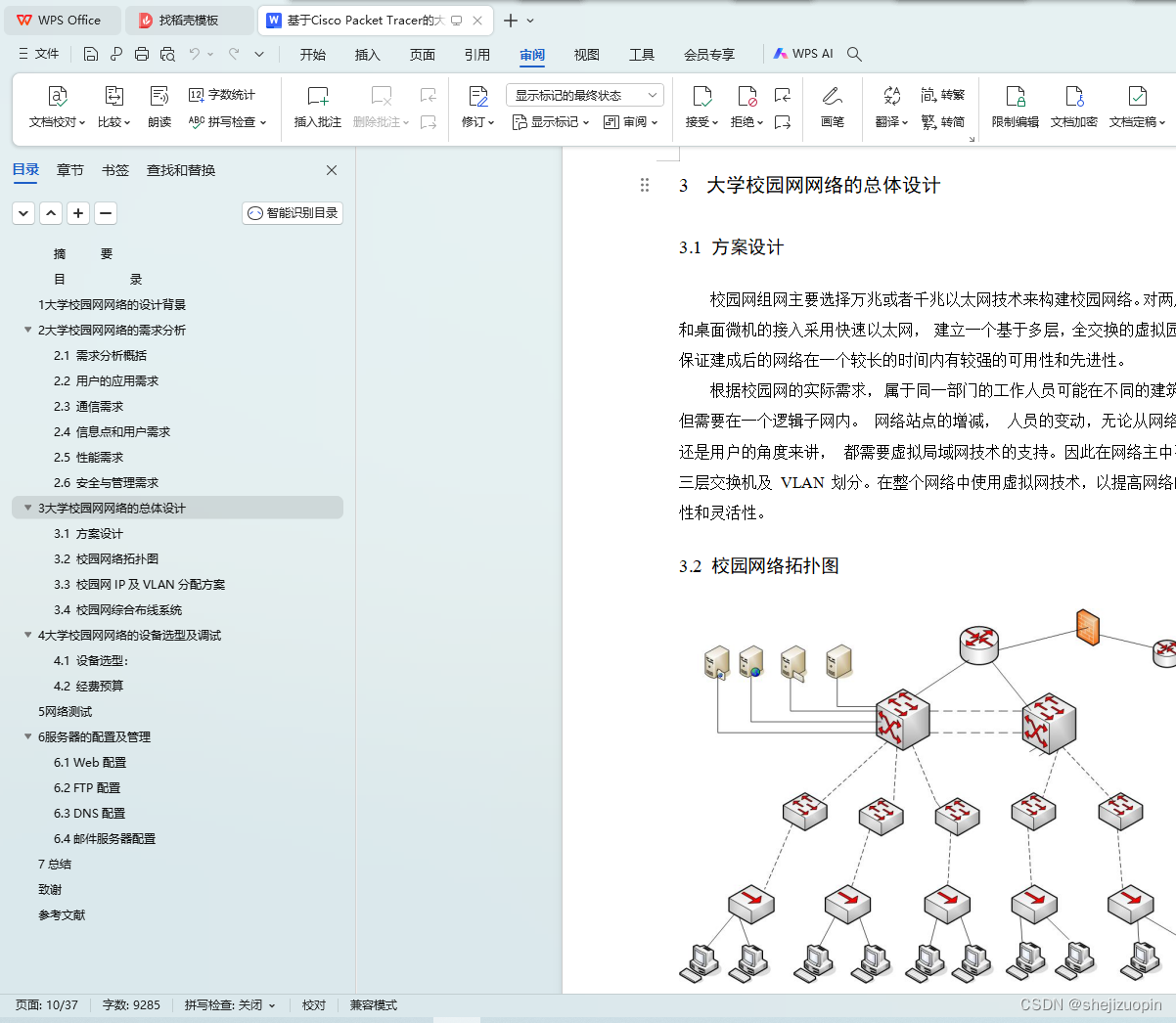Jump to heading 3.2 校园网络拓扑图 in outline
1176x1023 pixels.
tap(106, 558)
